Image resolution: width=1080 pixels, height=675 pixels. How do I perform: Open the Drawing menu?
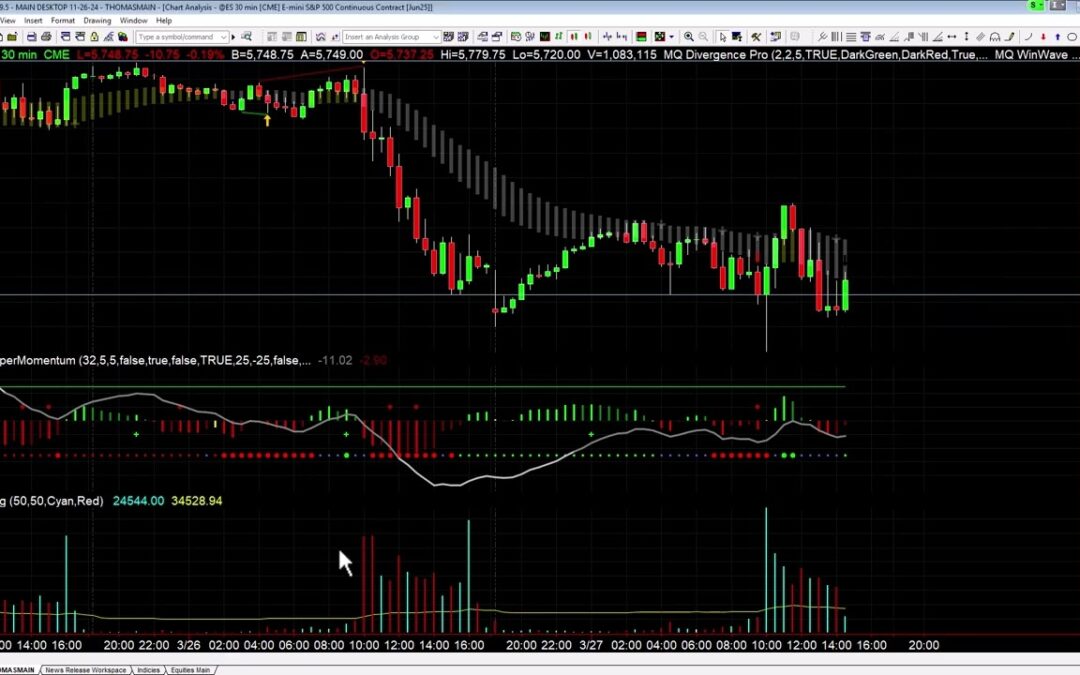(x=97, y=20)
